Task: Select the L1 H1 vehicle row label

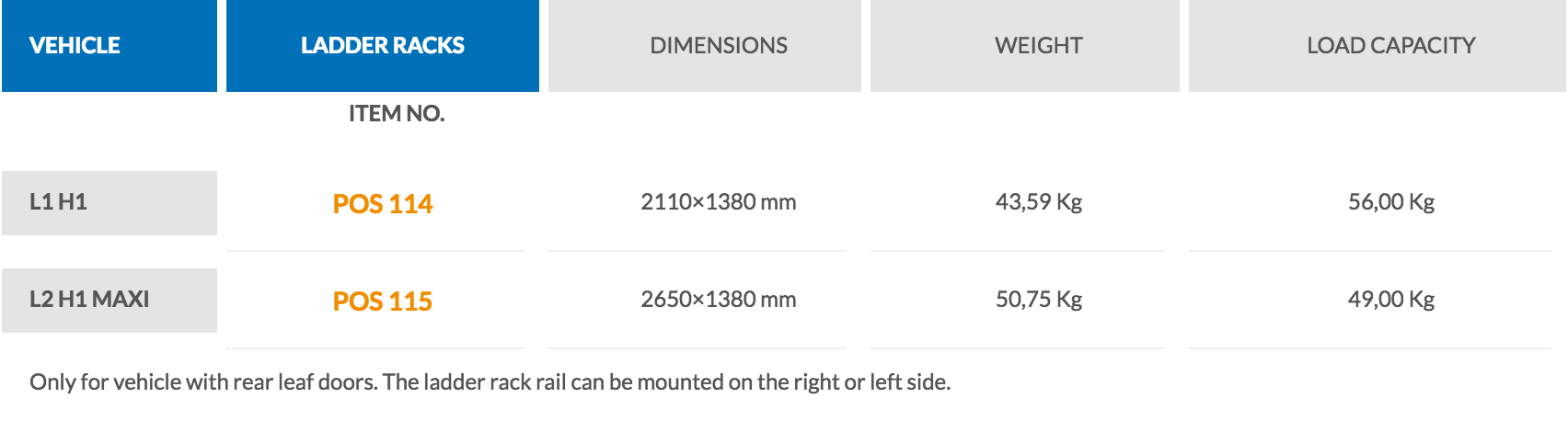Action: [110, 202]
